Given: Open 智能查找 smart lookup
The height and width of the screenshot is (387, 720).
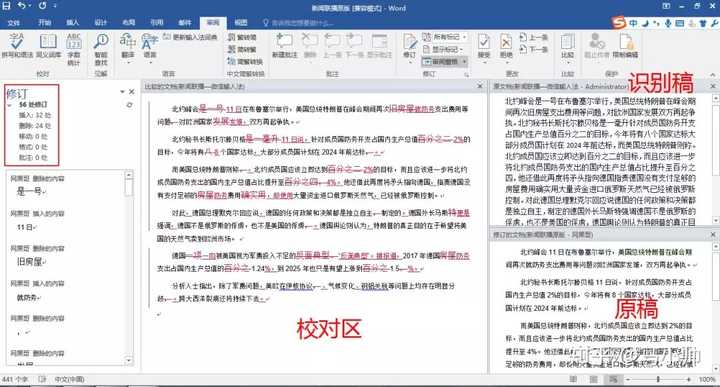Looking at the screenshot, I should point(101,49).
